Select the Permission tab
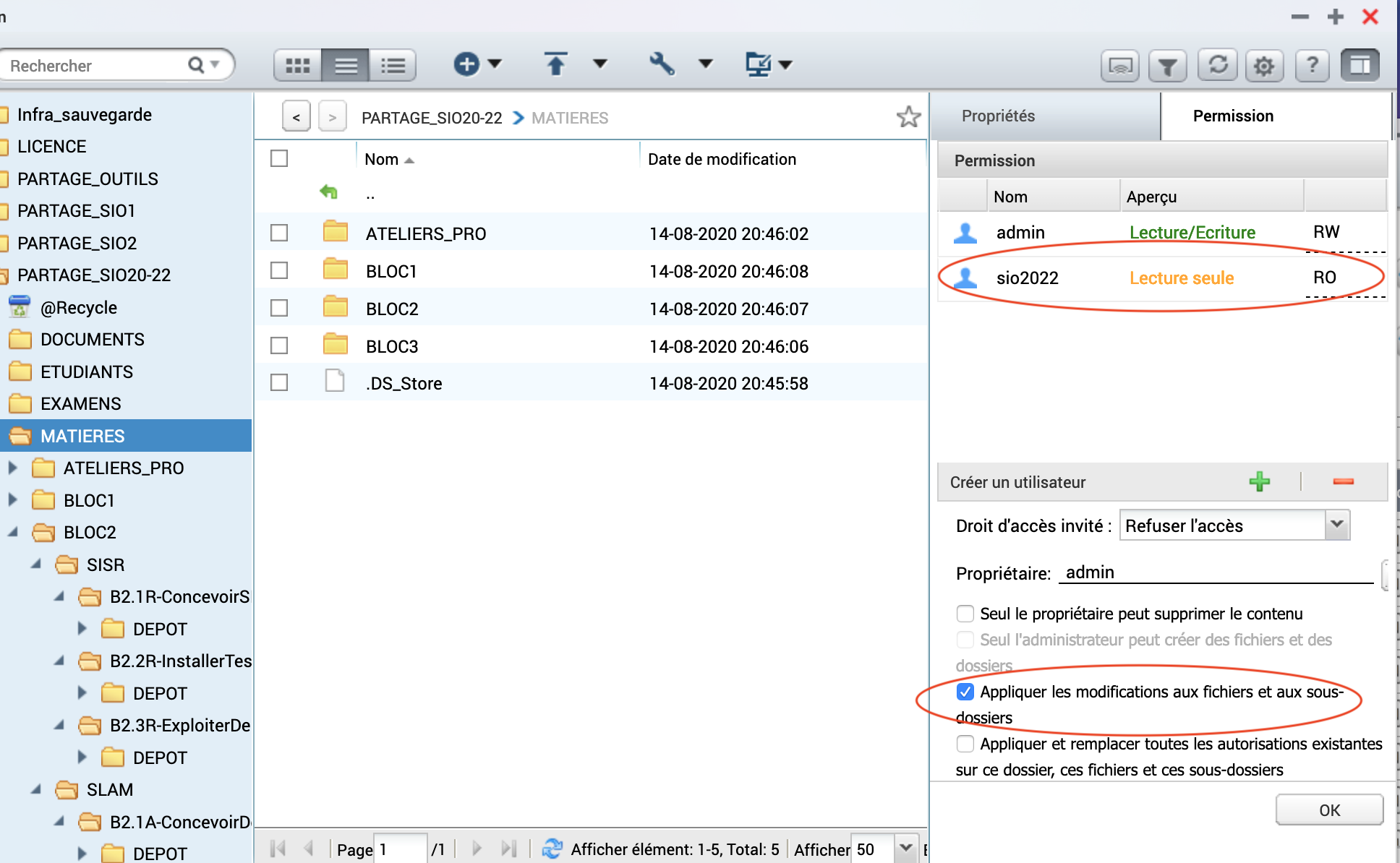Viewport: 1400px width, 863px height. click(1233, 116)
